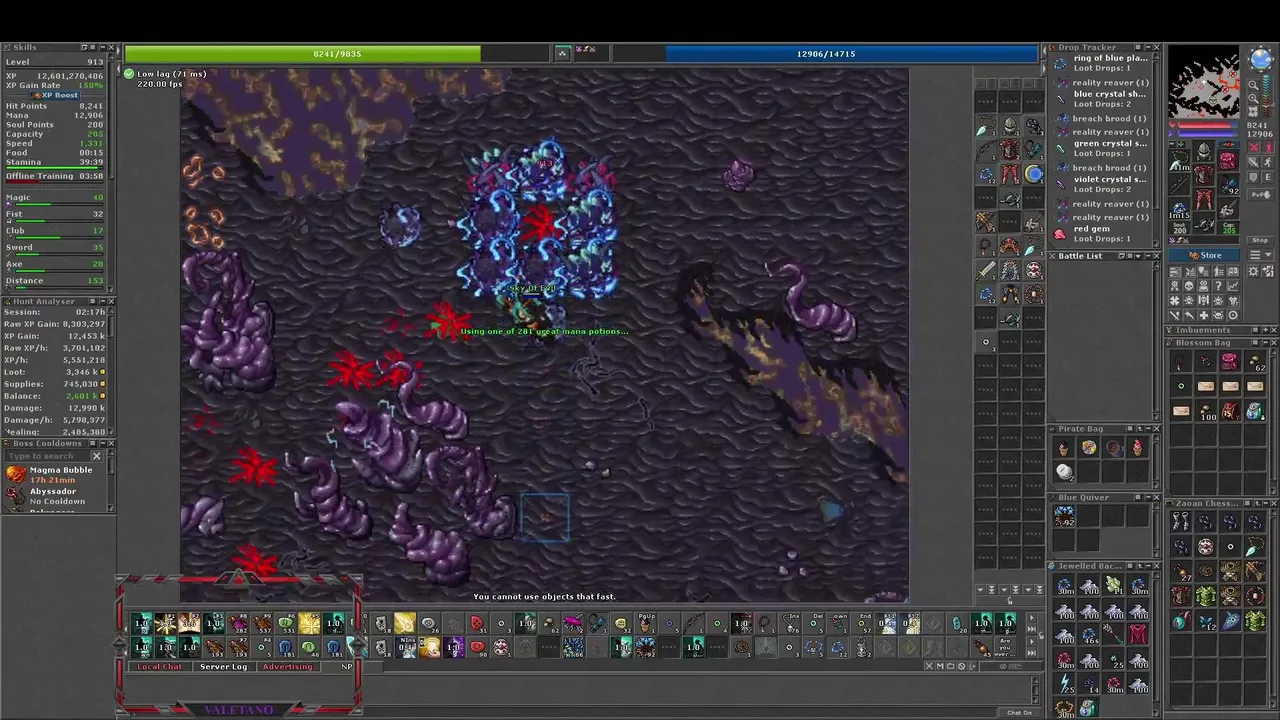
Task: Click the XP Boost button
Action: tap(54, 95)
